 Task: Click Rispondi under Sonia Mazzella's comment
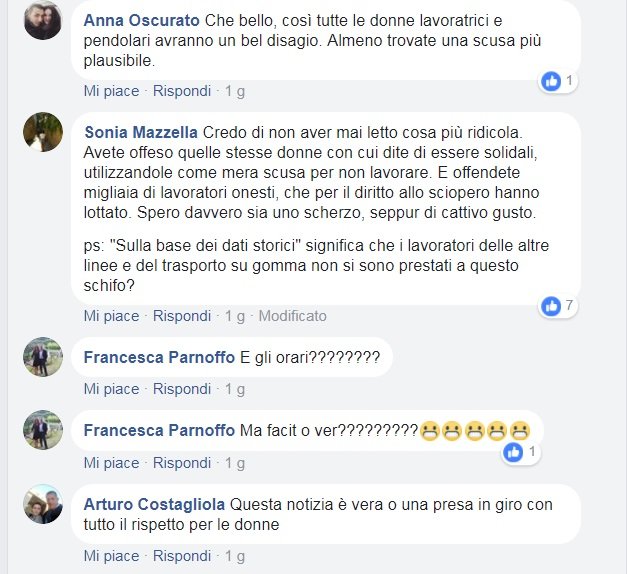[x=182, y=316]
